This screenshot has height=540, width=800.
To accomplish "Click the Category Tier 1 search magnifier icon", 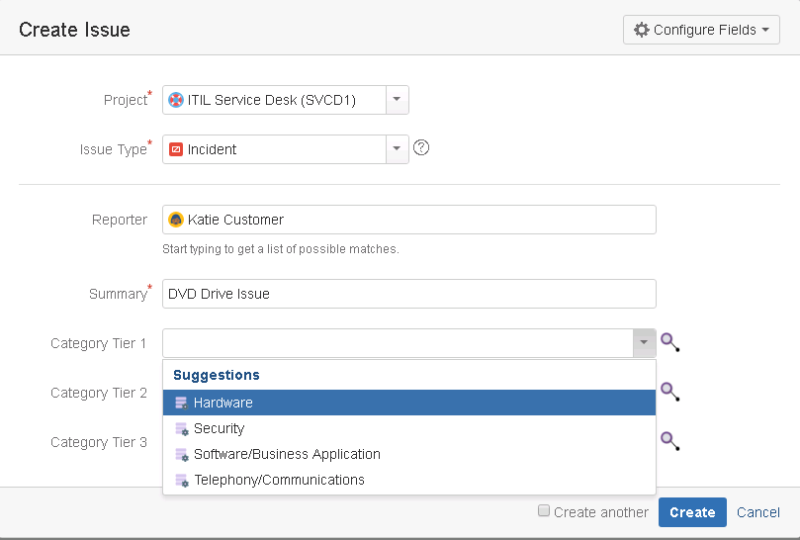I will coord(670,343).
